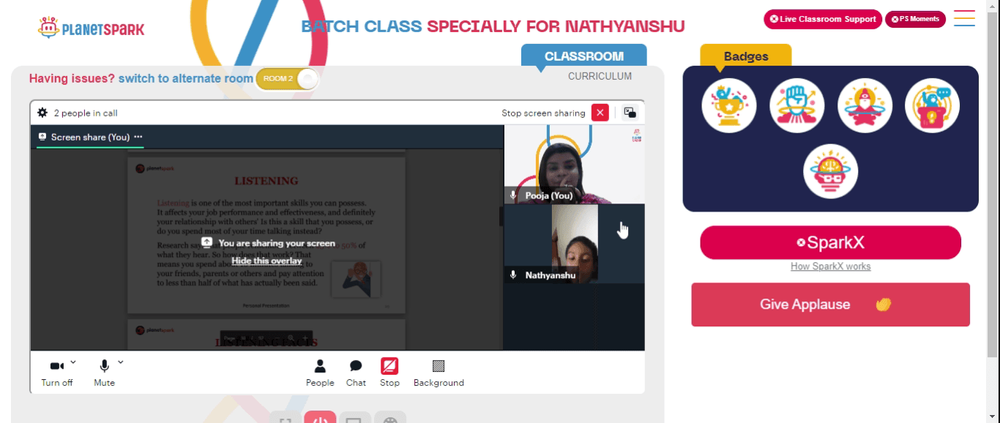Open the picture-in-picture icon beside stop sharing
Screen dimensions: 1000x423
point(630,113)
